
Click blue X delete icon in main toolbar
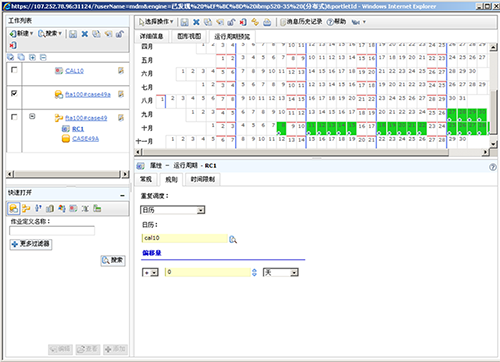(x=196, y=22)
